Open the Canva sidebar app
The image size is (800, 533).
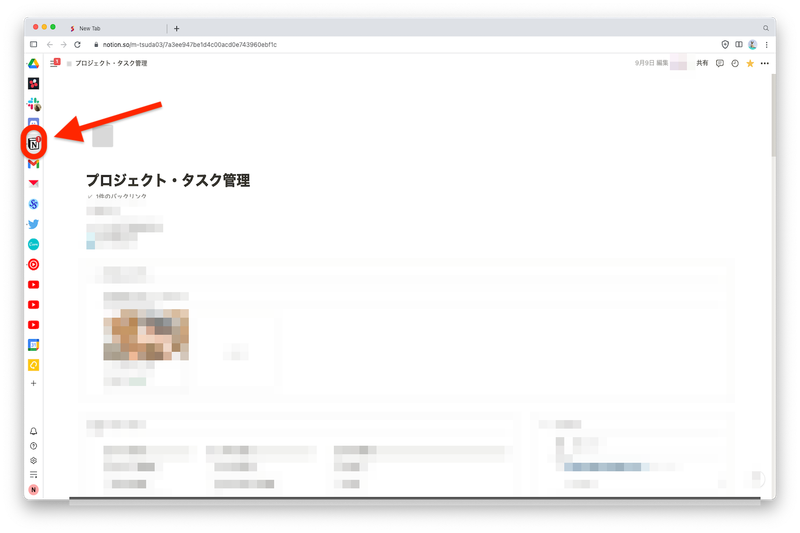tap(34, 244)
